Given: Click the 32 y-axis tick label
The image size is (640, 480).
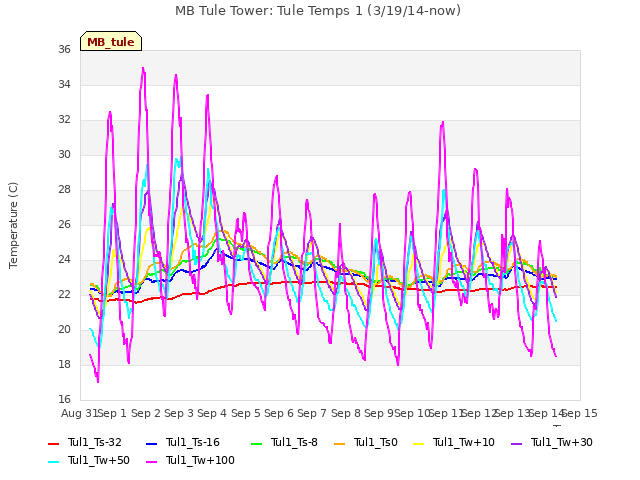Looking at the screenshot, I should click(x=64, y=120).
